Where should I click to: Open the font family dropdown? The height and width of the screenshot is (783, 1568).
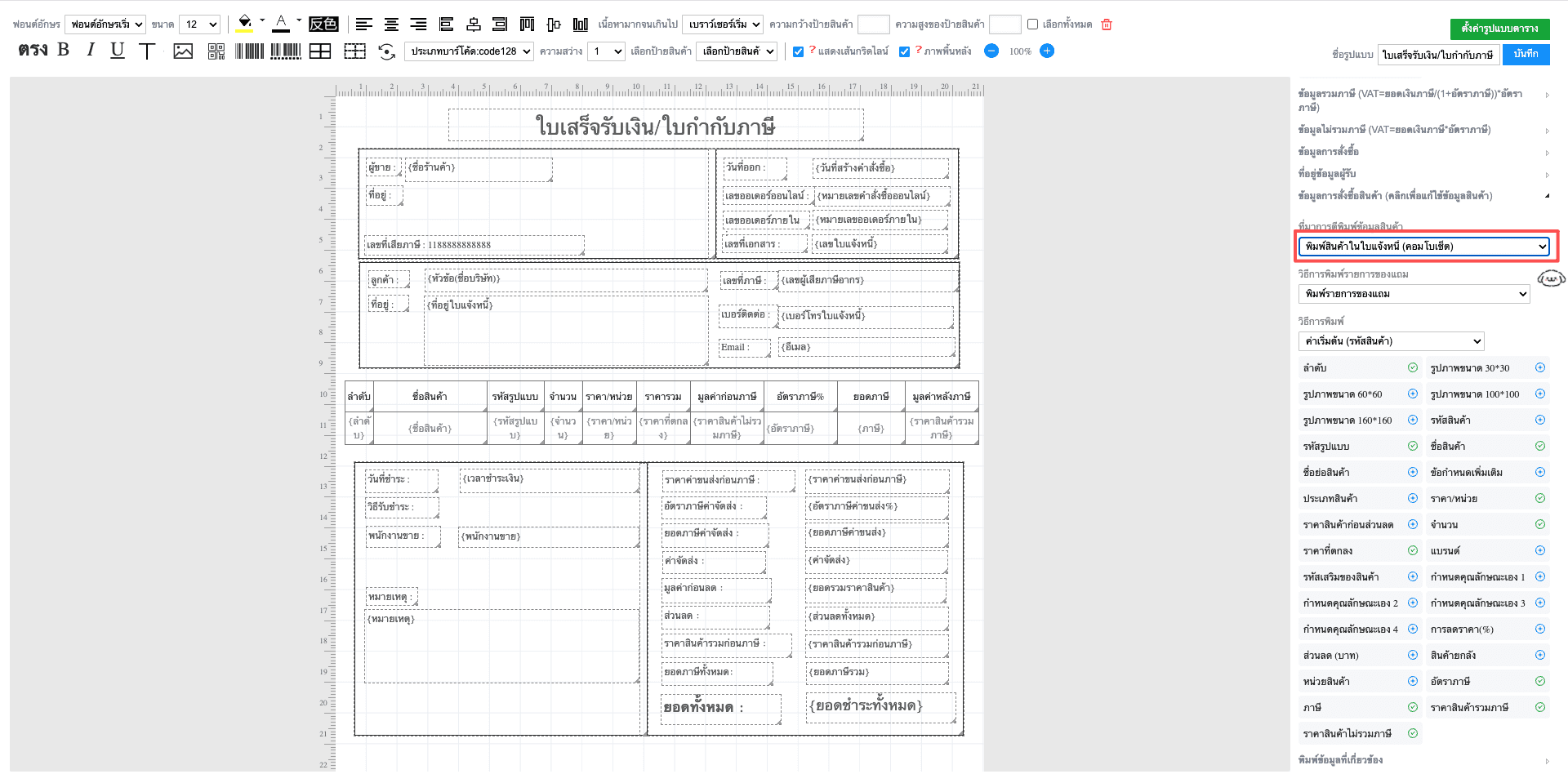click(105, 24)
